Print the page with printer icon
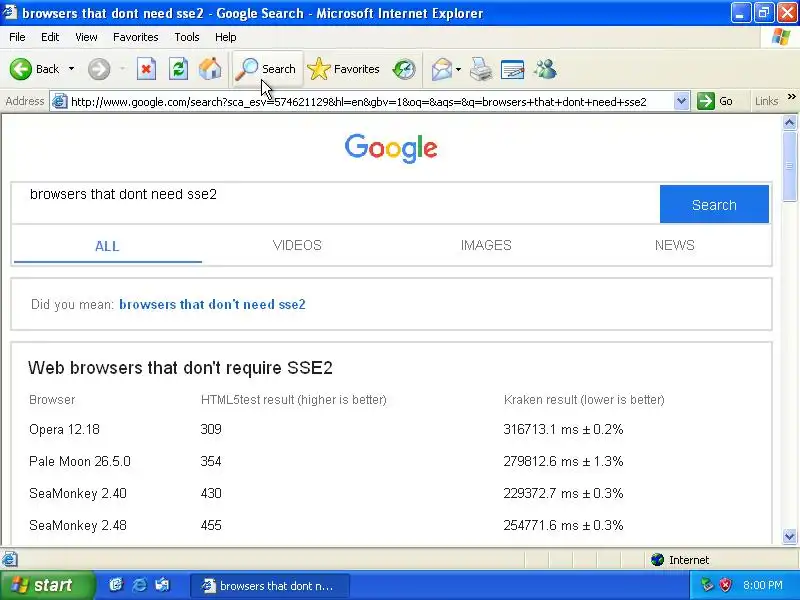This screenshot has height=600, width=800. [481, 69]
